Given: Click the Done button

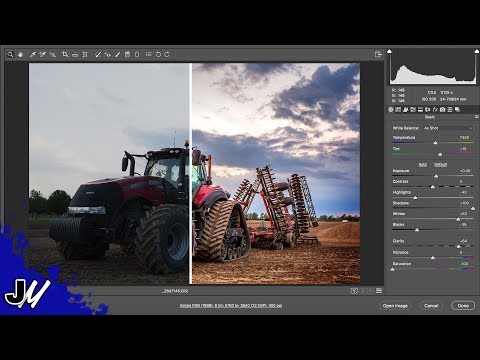Looking at the screenshot, I should point(463,306).
